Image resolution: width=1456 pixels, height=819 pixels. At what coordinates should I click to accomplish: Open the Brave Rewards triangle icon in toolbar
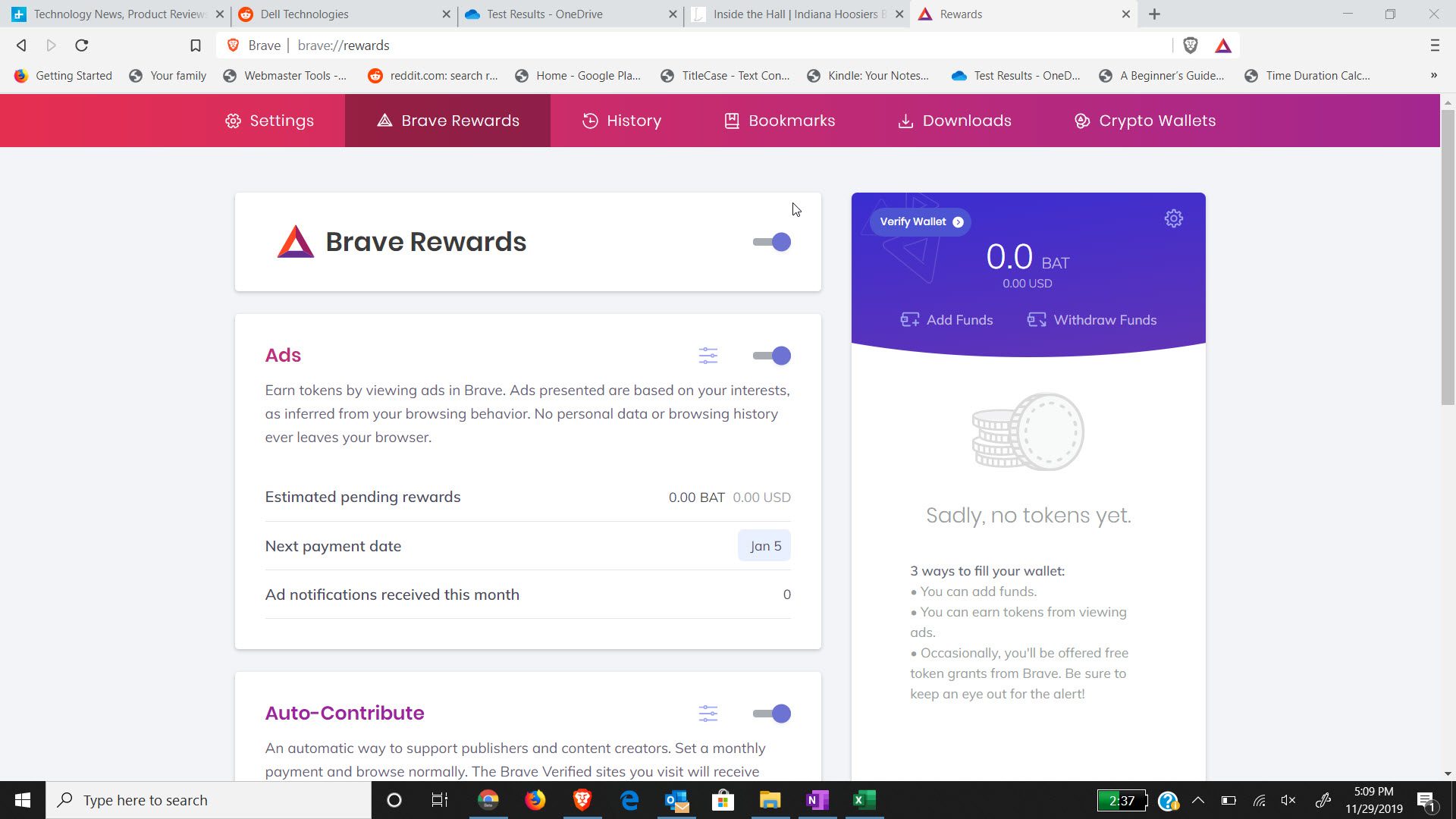1223,45
